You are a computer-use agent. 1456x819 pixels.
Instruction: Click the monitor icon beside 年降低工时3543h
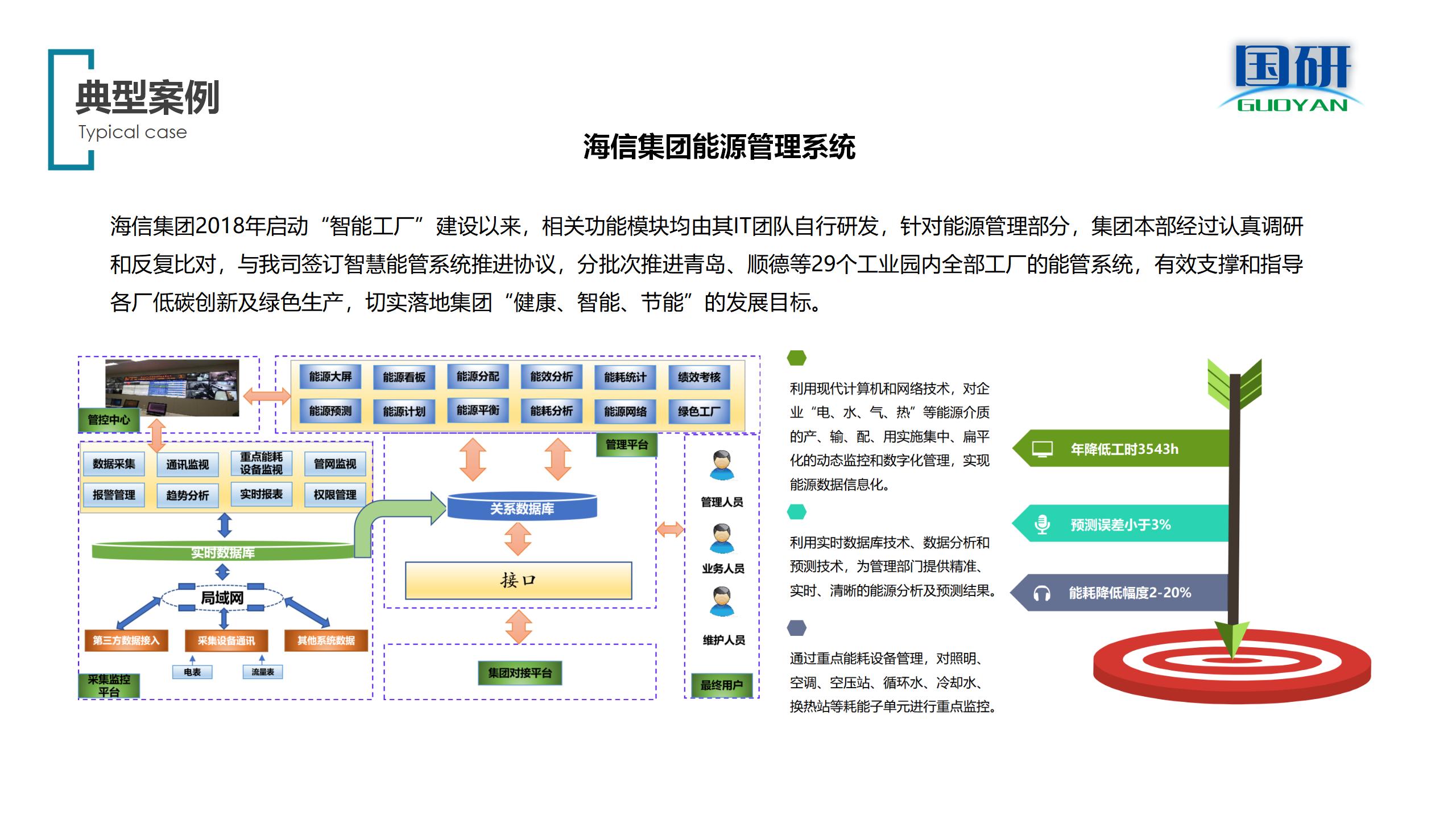[x=1042, y=449]
